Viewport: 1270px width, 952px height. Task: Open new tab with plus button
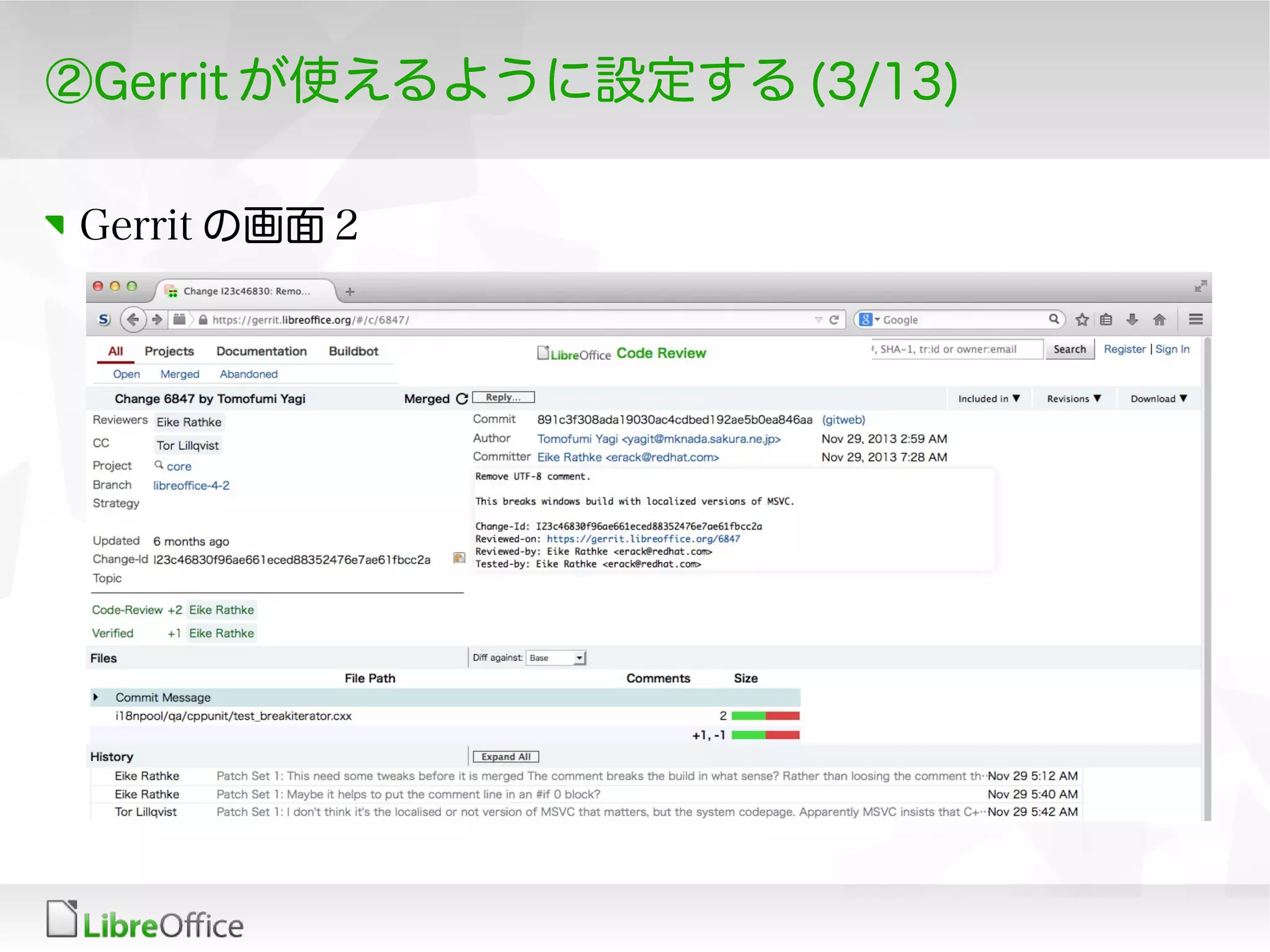[x=350, y=291]
